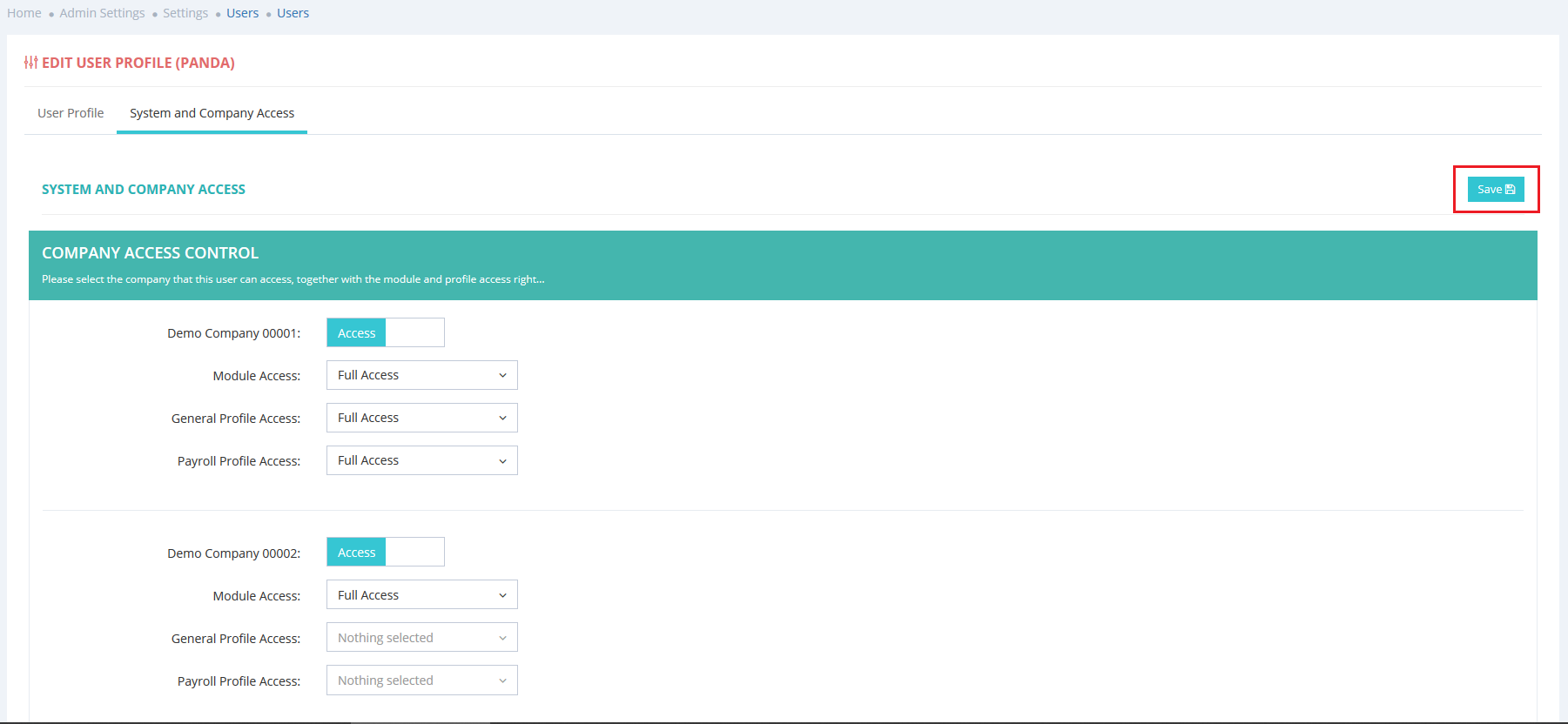Open Settings breadcrumb link
The width and height of the screenshot is (1568, 724).
[x=185, y=13]
